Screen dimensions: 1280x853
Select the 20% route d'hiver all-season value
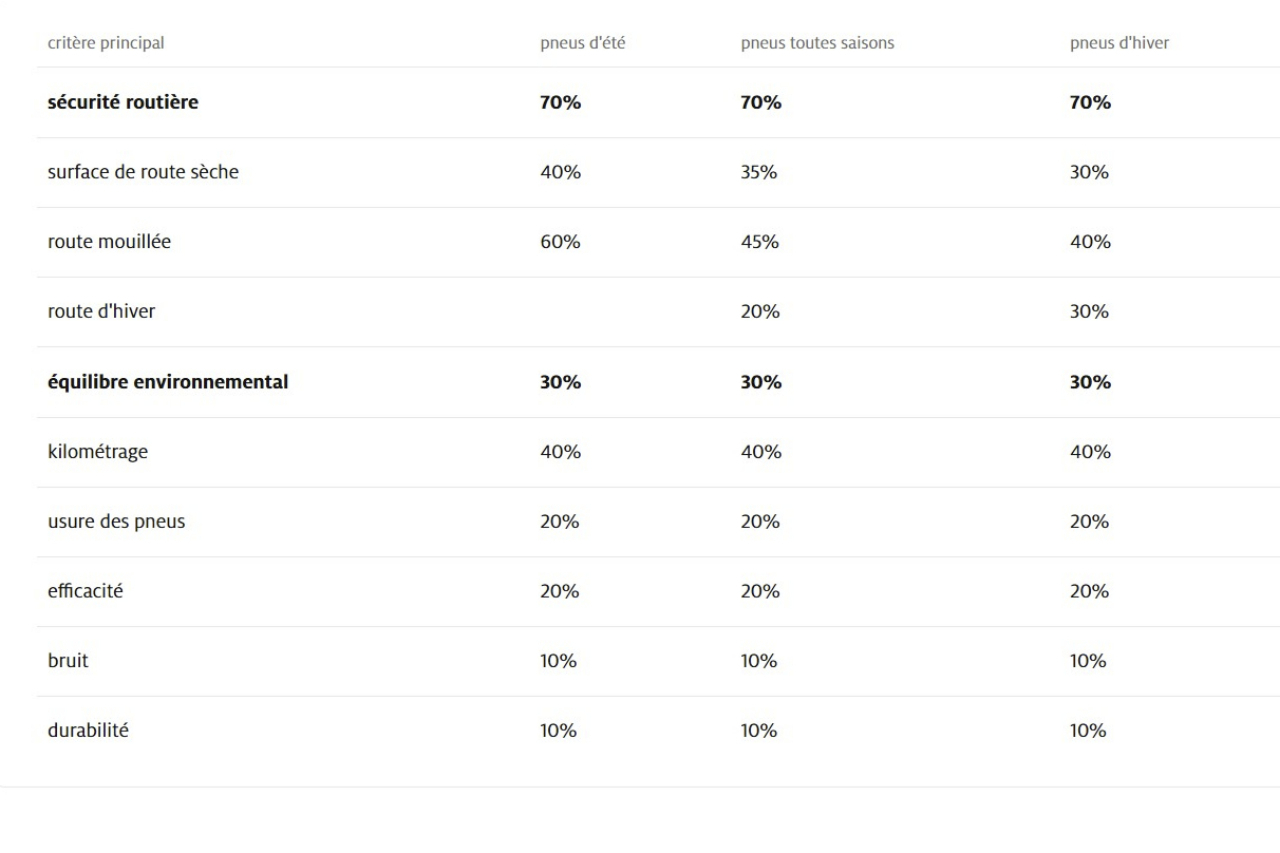tap(759, 312)
